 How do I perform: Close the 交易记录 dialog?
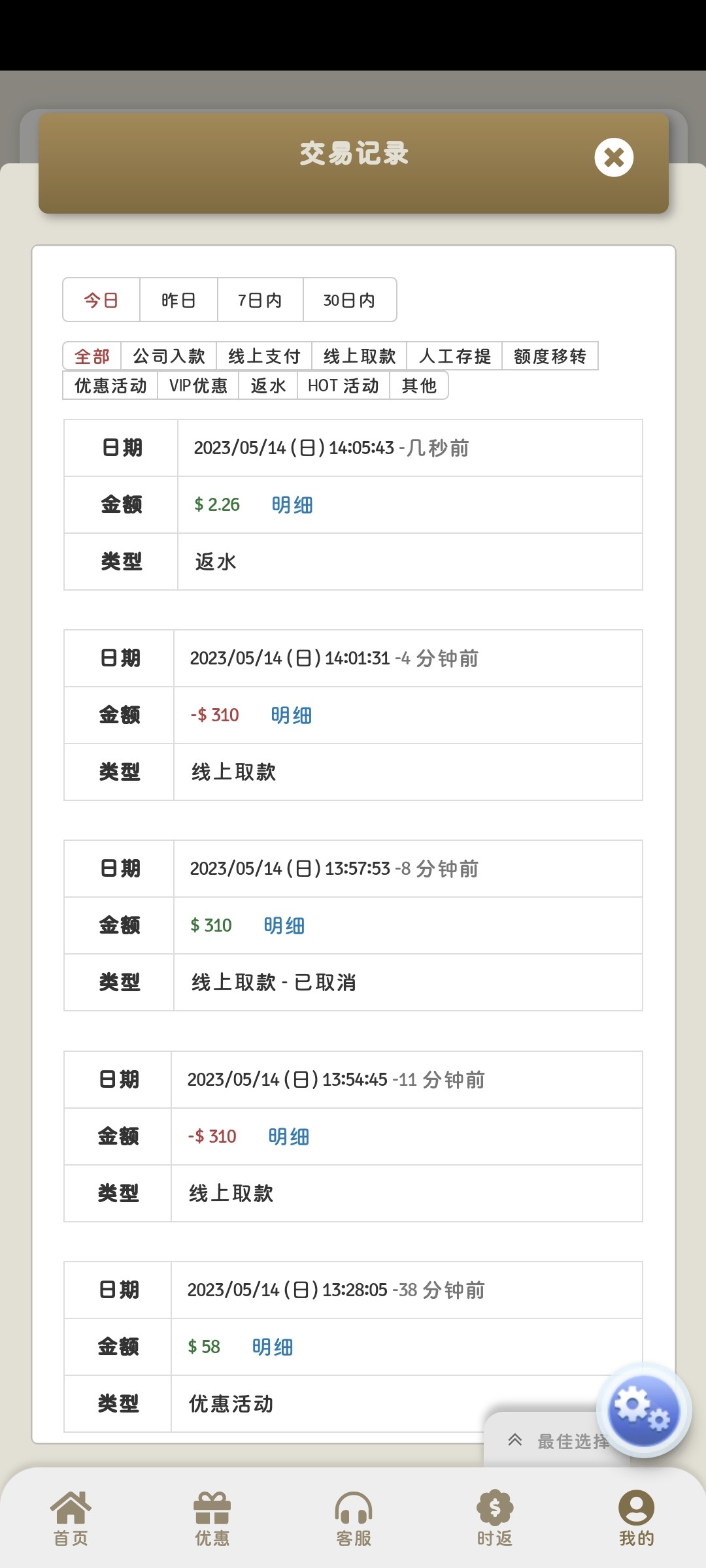point(614,157)
